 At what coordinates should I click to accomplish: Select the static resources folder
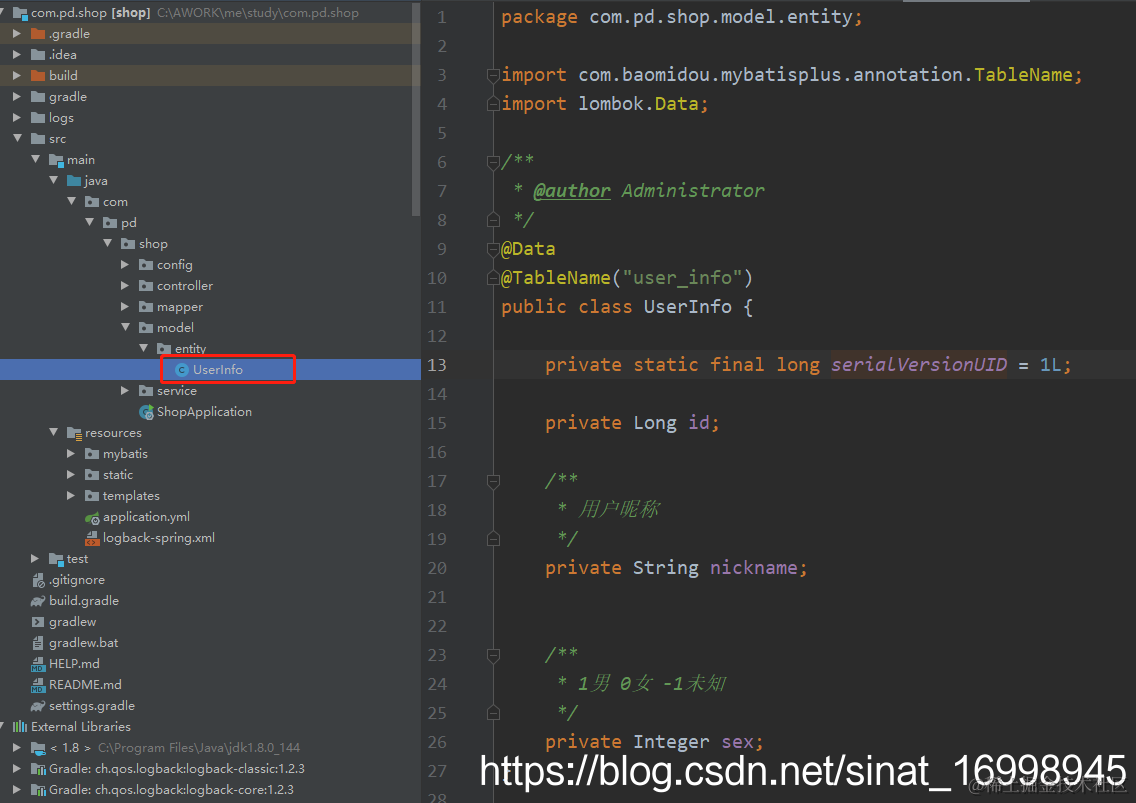210,475
